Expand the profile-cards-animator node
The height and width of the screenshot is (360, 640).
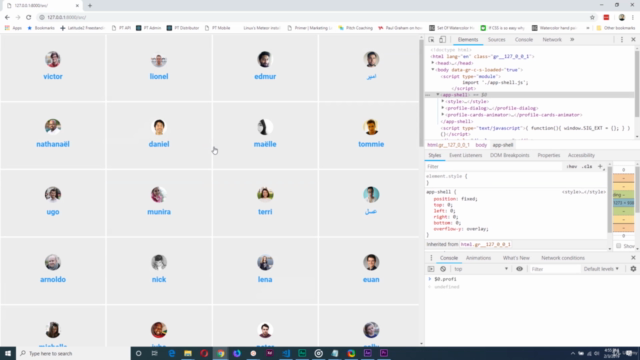[443, 115]
